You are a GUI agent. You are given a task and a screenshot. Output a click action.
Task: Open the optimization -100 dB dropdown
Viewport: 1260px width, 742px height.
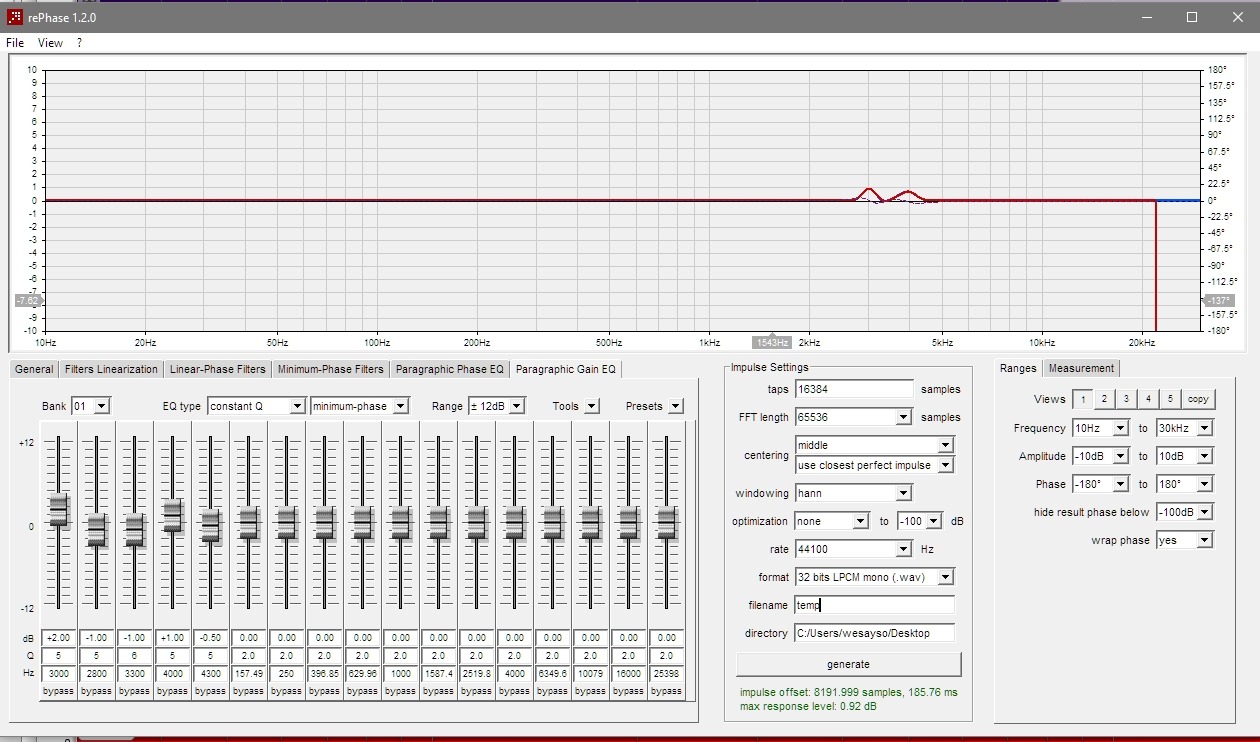920,521
